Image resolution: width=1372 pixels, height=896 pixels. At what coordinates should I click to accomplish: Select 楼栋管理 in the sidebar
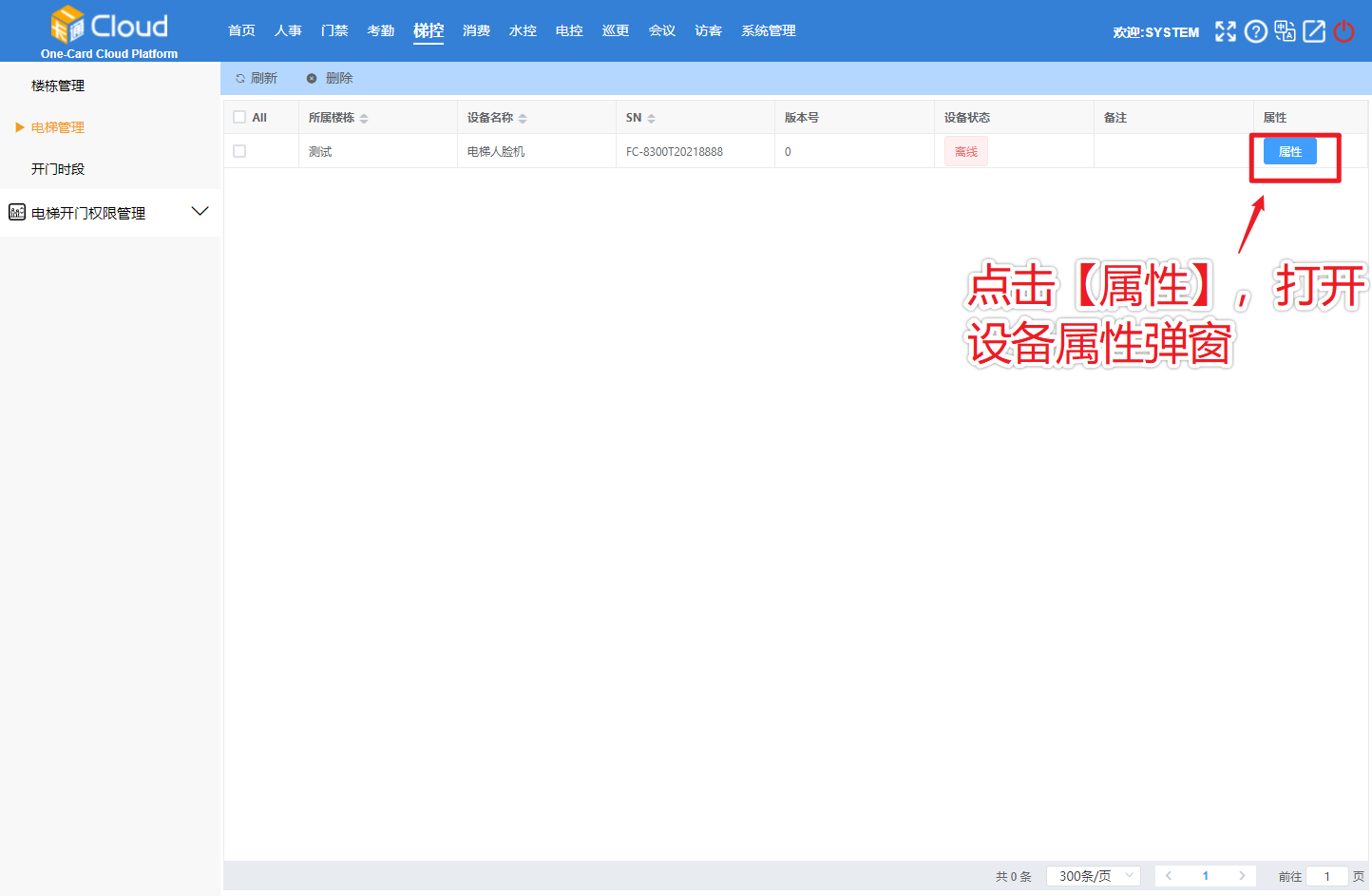click(58, 86)
